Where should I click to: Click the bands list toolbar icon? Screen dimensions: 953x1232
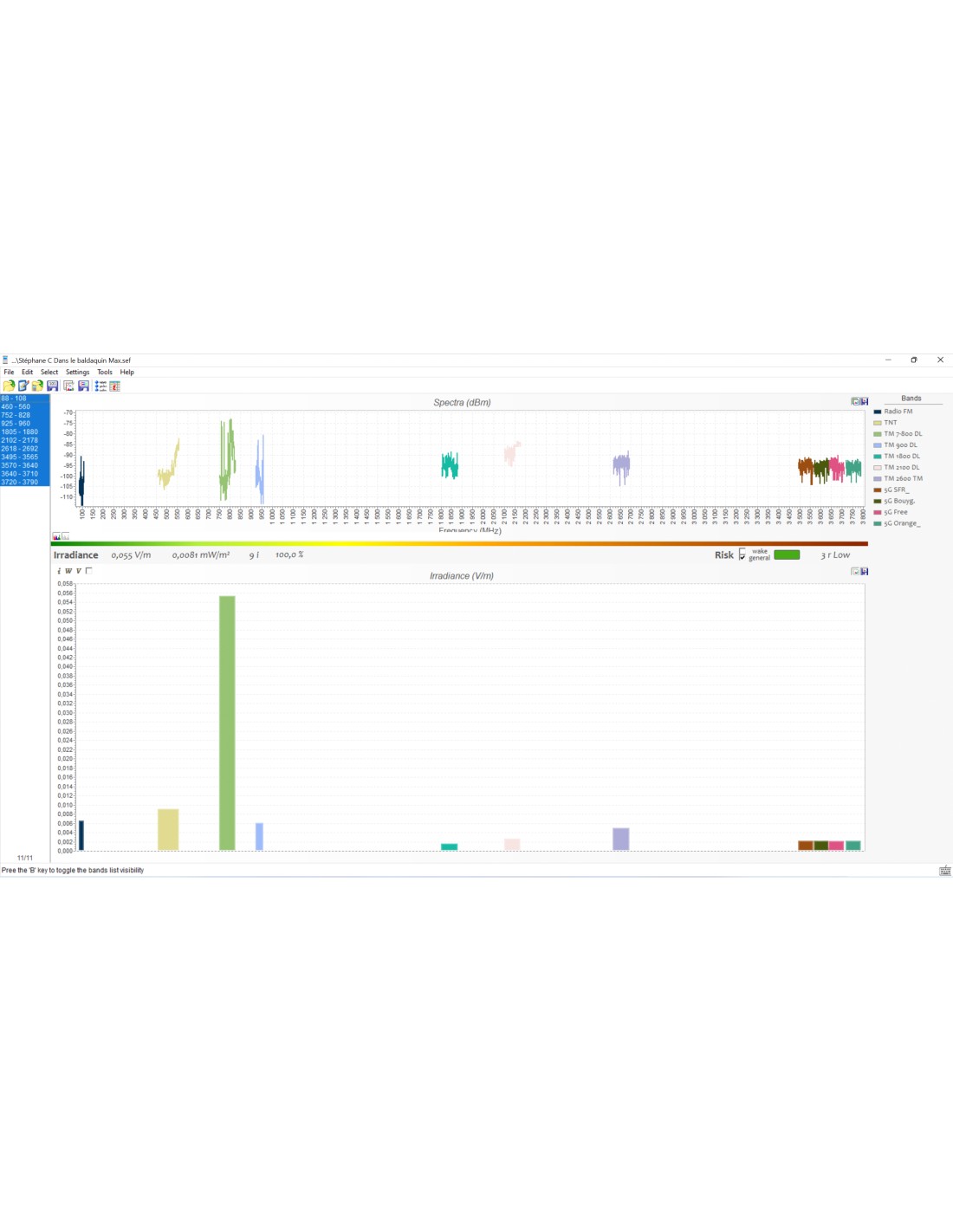pyautogui.click(x=100, y=386)
